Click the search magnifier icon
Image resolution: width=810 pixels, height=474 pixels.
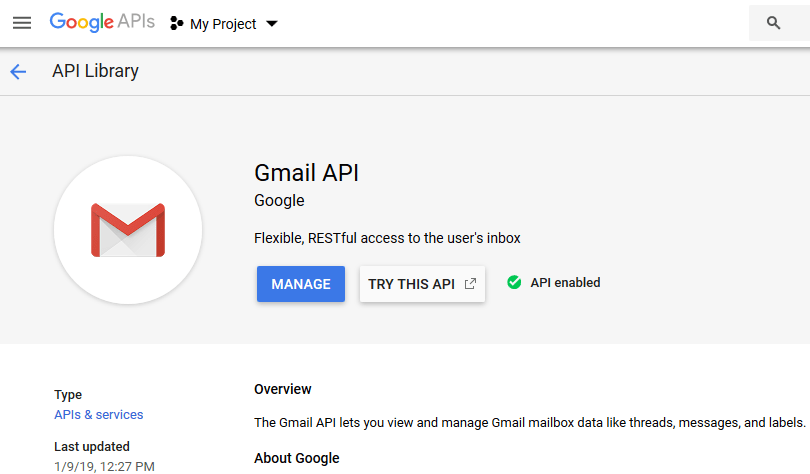(x=773, y=23)
